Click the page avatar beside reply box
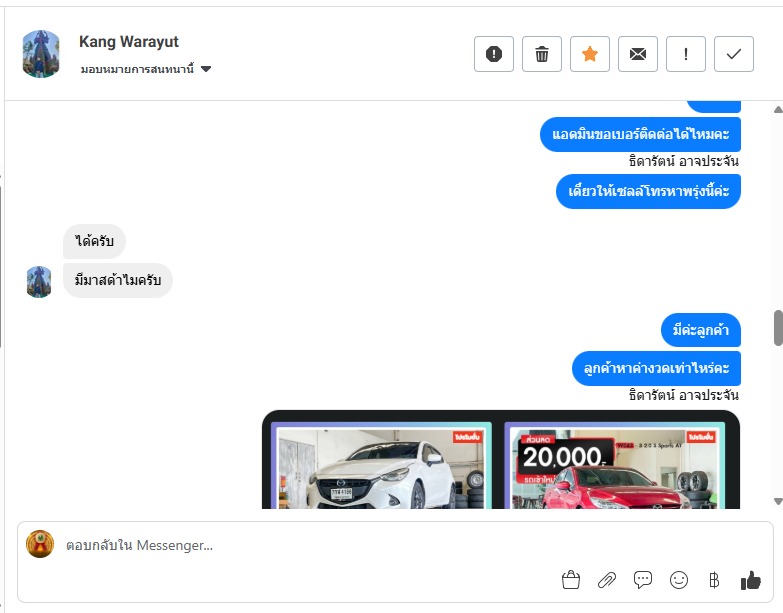This screenshot has height=613, width=783. click(40, 544)
